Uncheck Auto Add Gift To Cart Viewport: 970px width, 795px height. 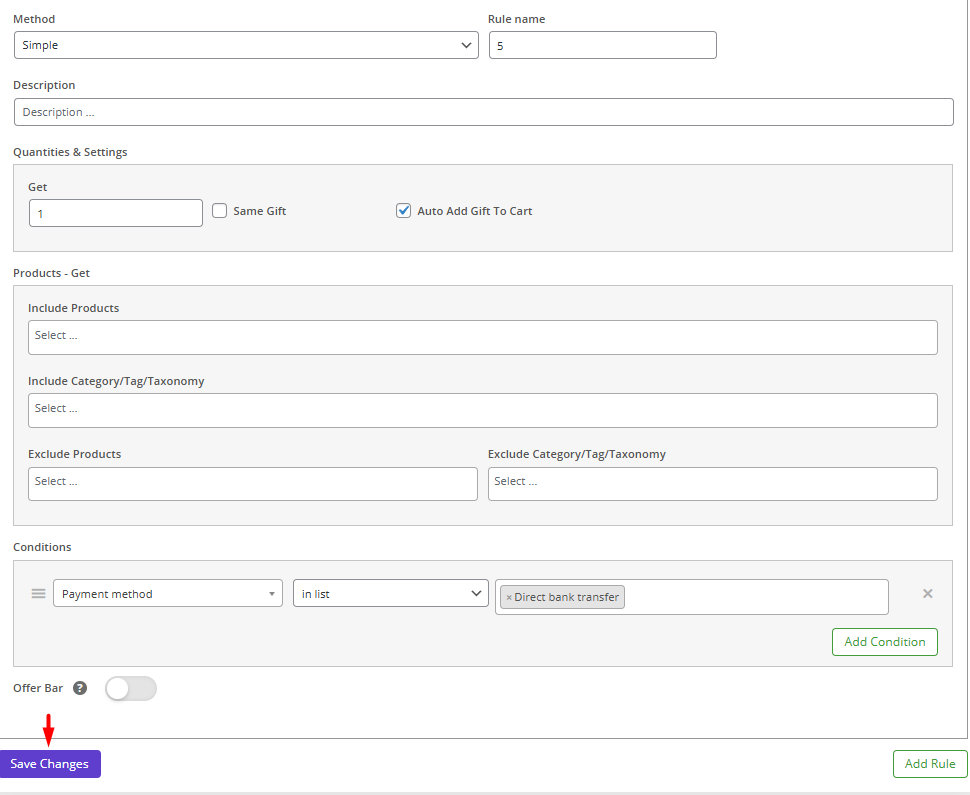click(404, 211)
